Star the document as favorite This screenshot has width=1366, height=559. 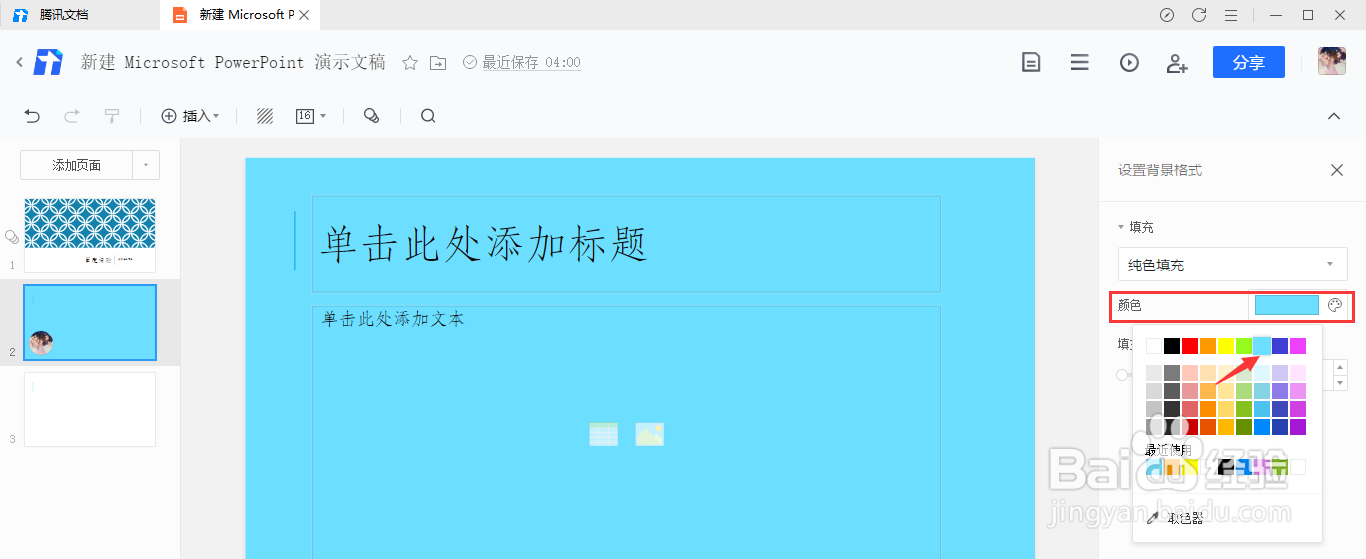[410, 63]
